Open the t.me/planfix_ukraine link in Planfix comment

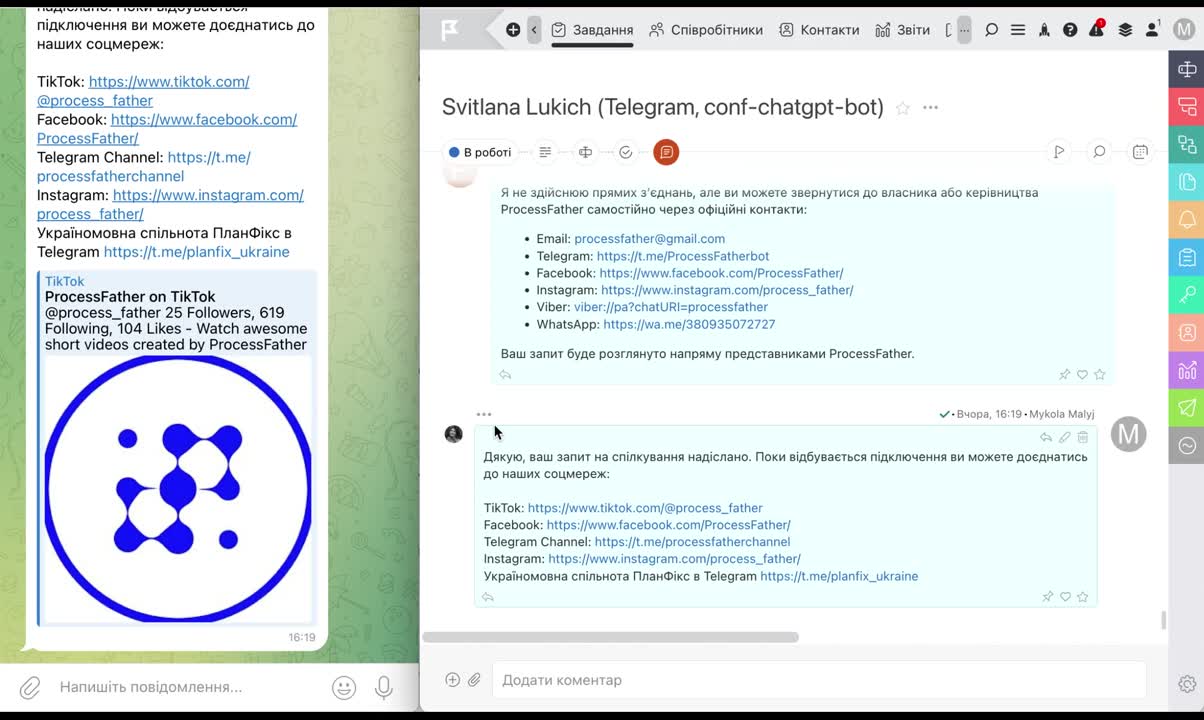click(x=839, y=576)
